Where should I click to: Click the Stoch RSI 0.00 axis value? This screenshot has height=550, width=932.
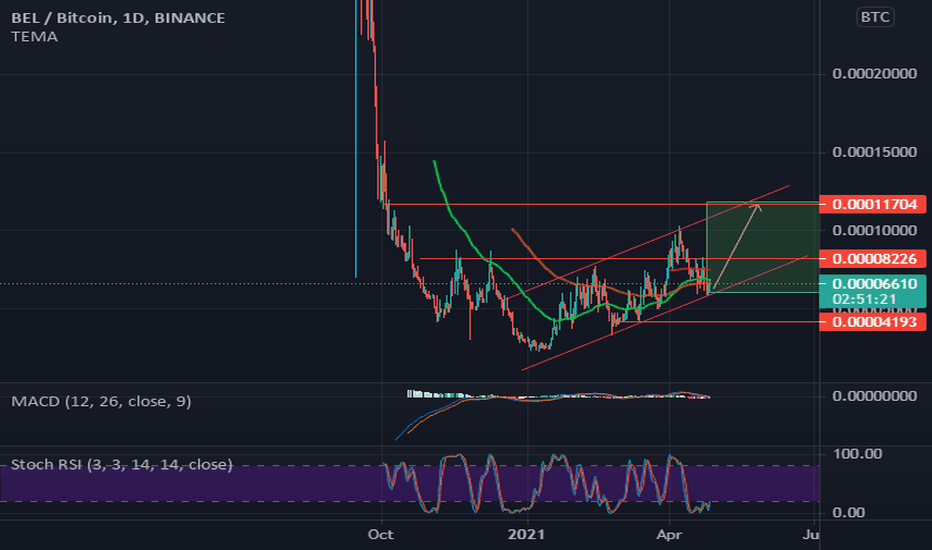point(849,513)
